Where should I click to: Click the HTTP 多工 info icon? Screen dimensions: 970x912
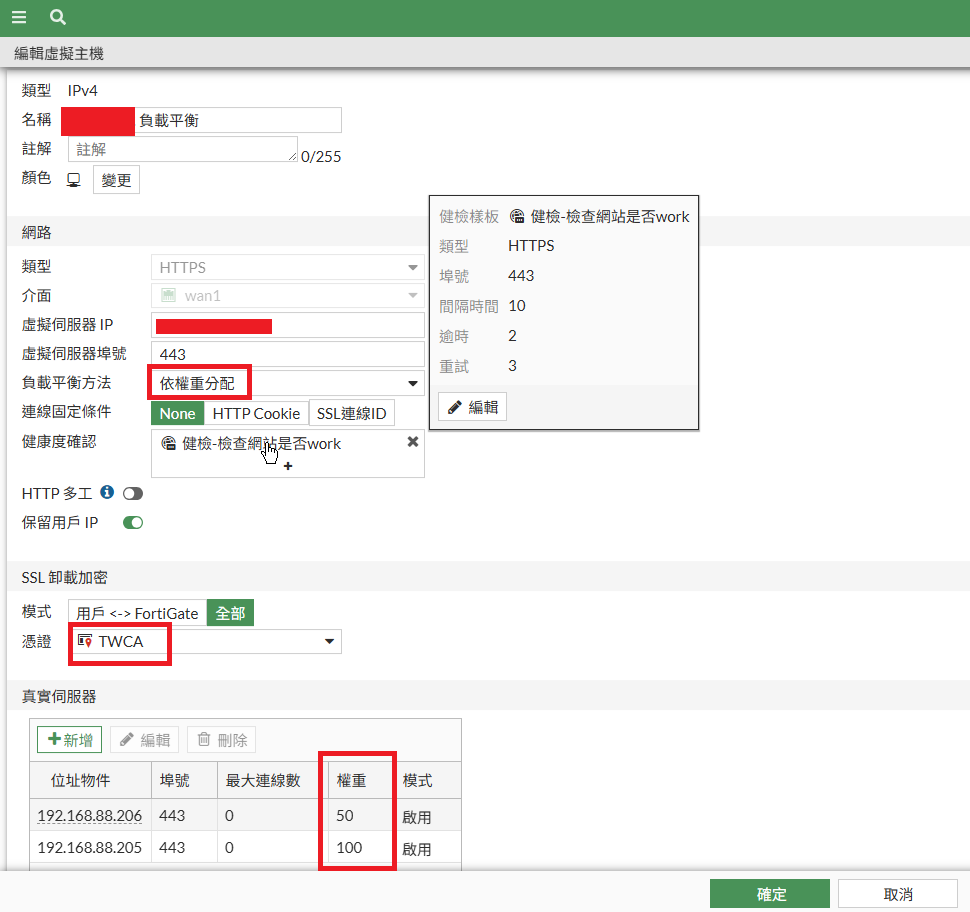(107, 492)
